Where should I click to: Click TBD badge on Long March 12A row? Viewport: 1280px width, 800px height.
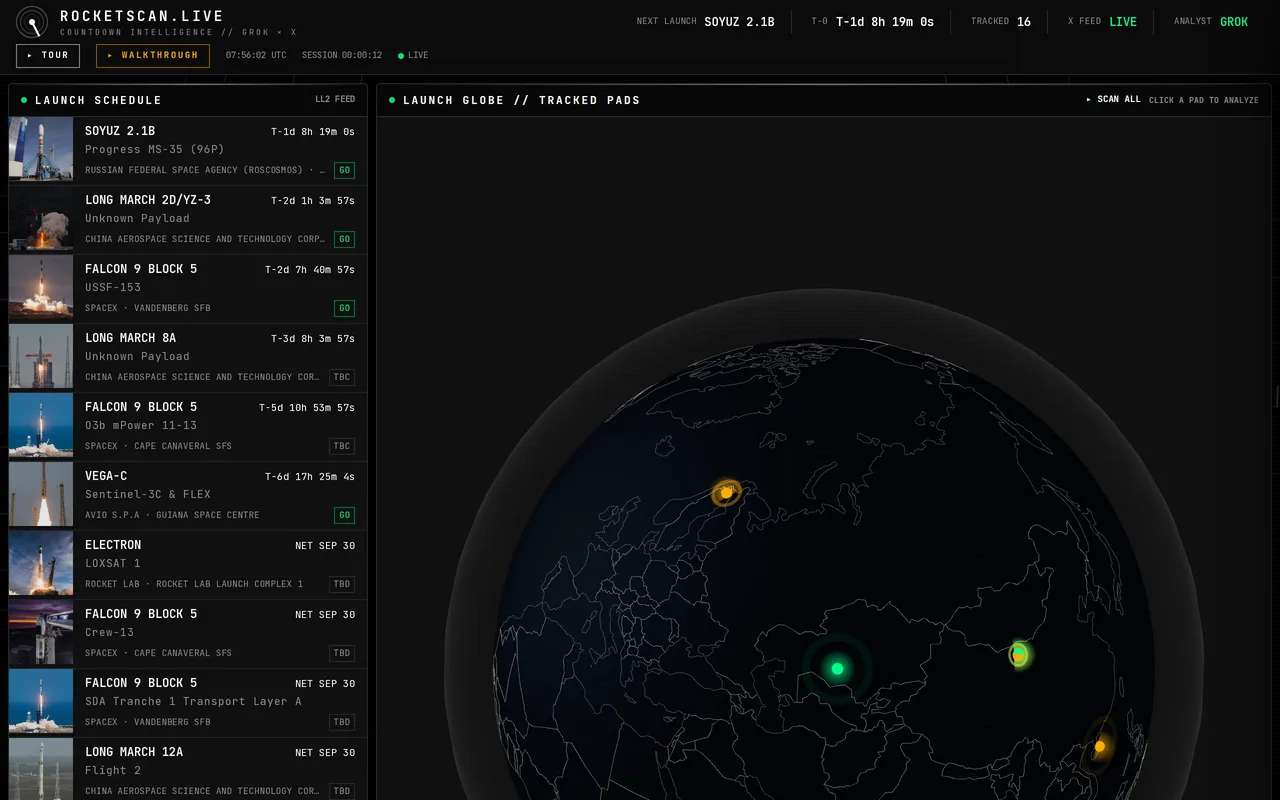[x=342, y=791]
